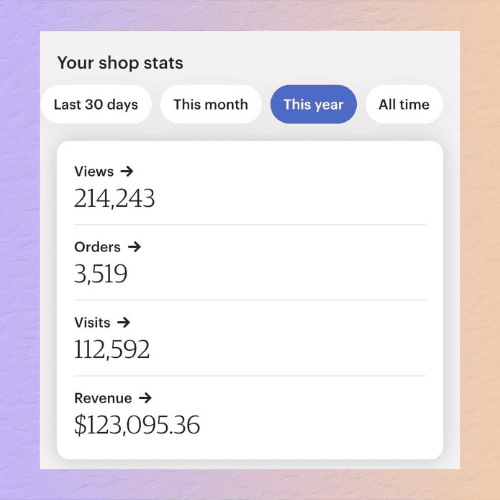The image size is (500, 500).
Task: Select the This year pill
Action: pyautogui.click(x=313, y=104)
